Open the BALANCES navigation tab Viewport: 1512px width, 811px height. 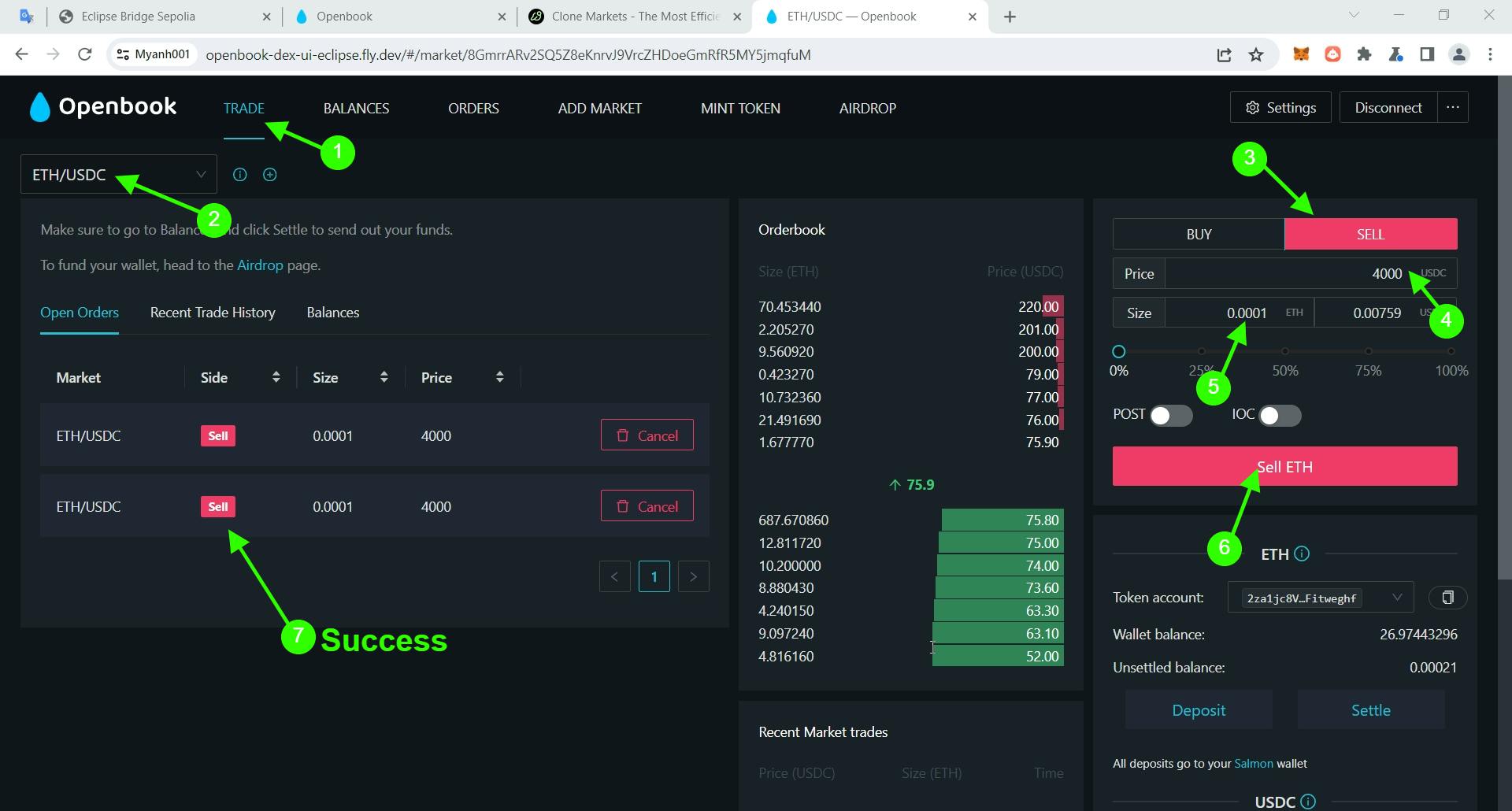pyautogui.click(x=356, y=108)
